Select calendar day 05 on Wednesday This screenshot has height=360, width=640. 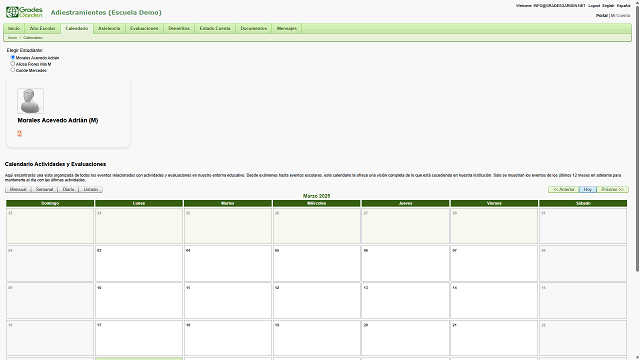coord(317,263)
